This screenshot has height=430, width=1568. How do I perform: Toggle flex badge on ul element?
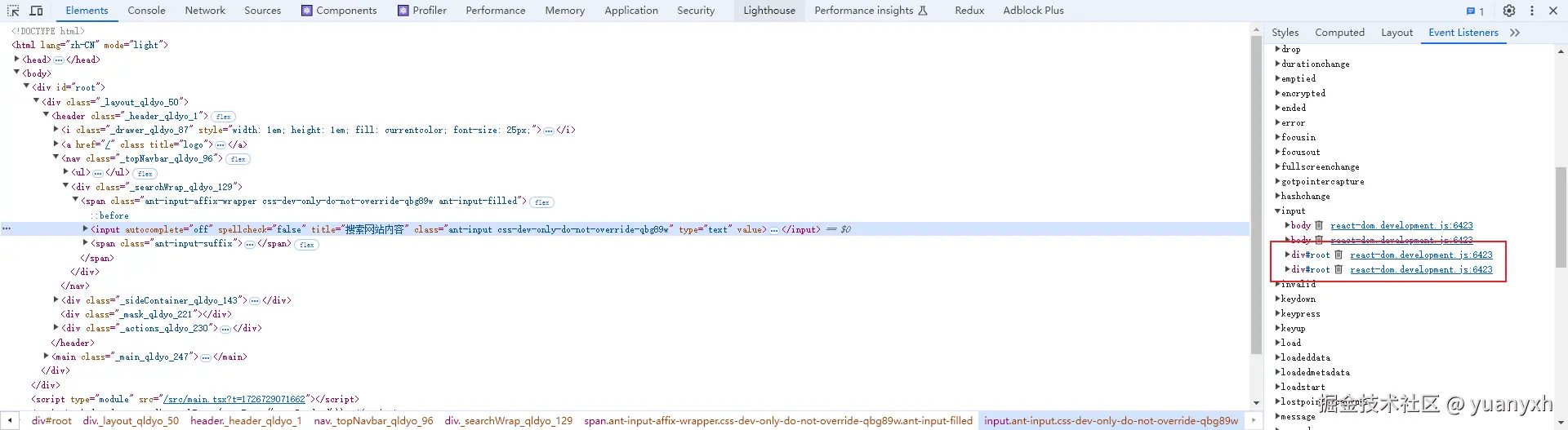(x=145, y=174)
